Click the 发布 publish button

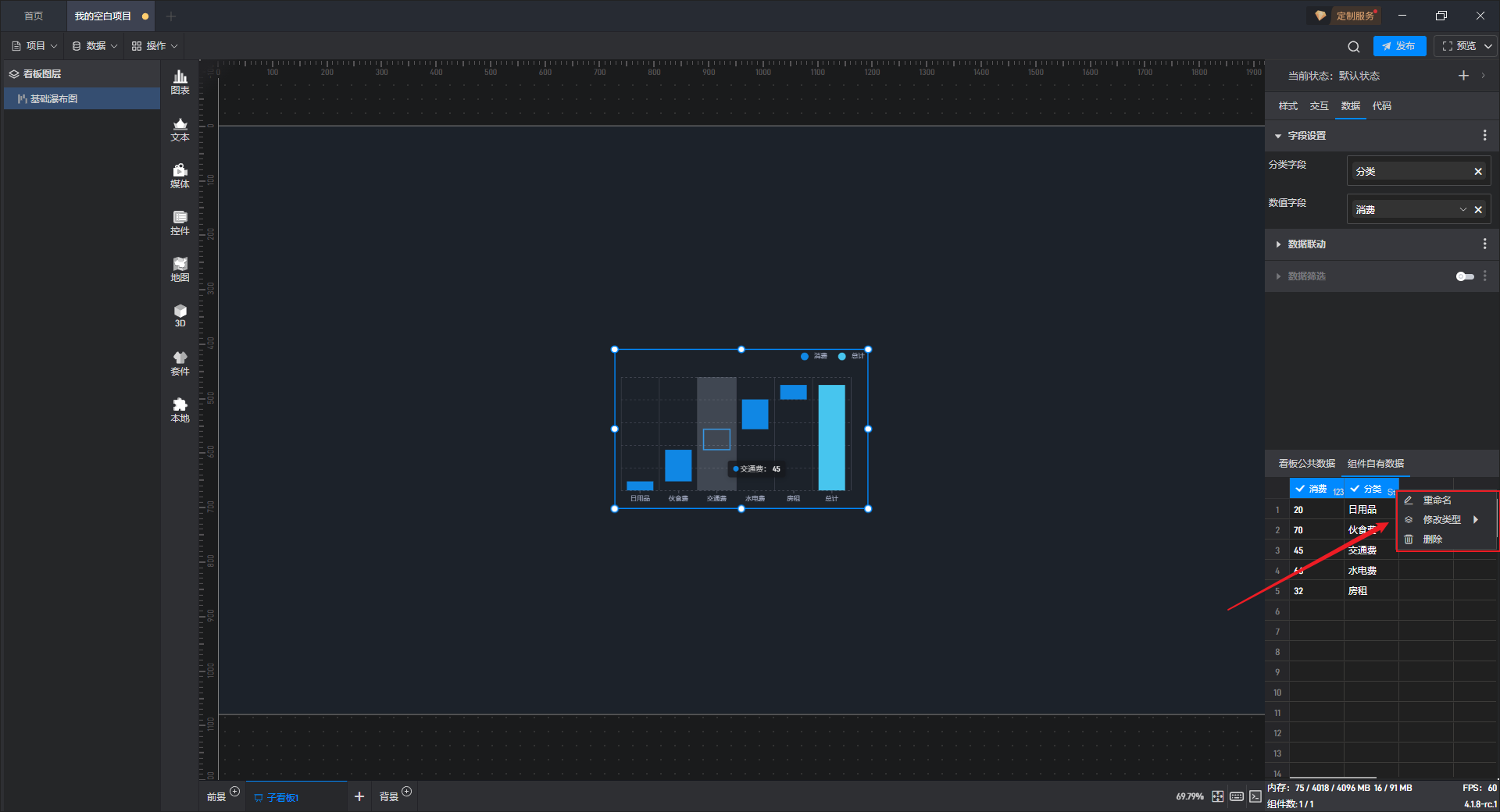point(1399,46)
